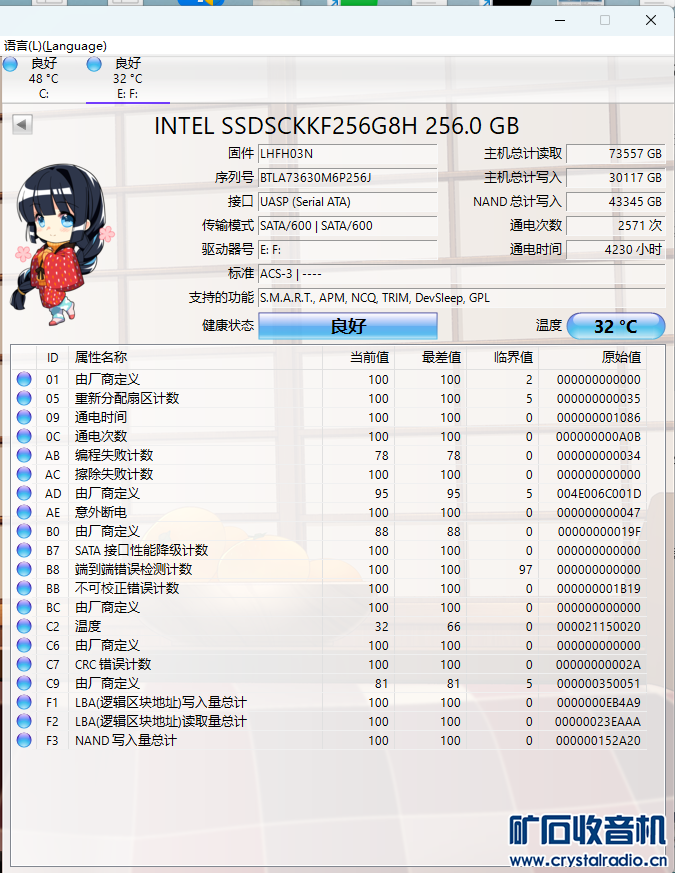Click the status orb in row B7 SATA接口性能降级计数
The image size is (675, 873).
click(24, 550)
